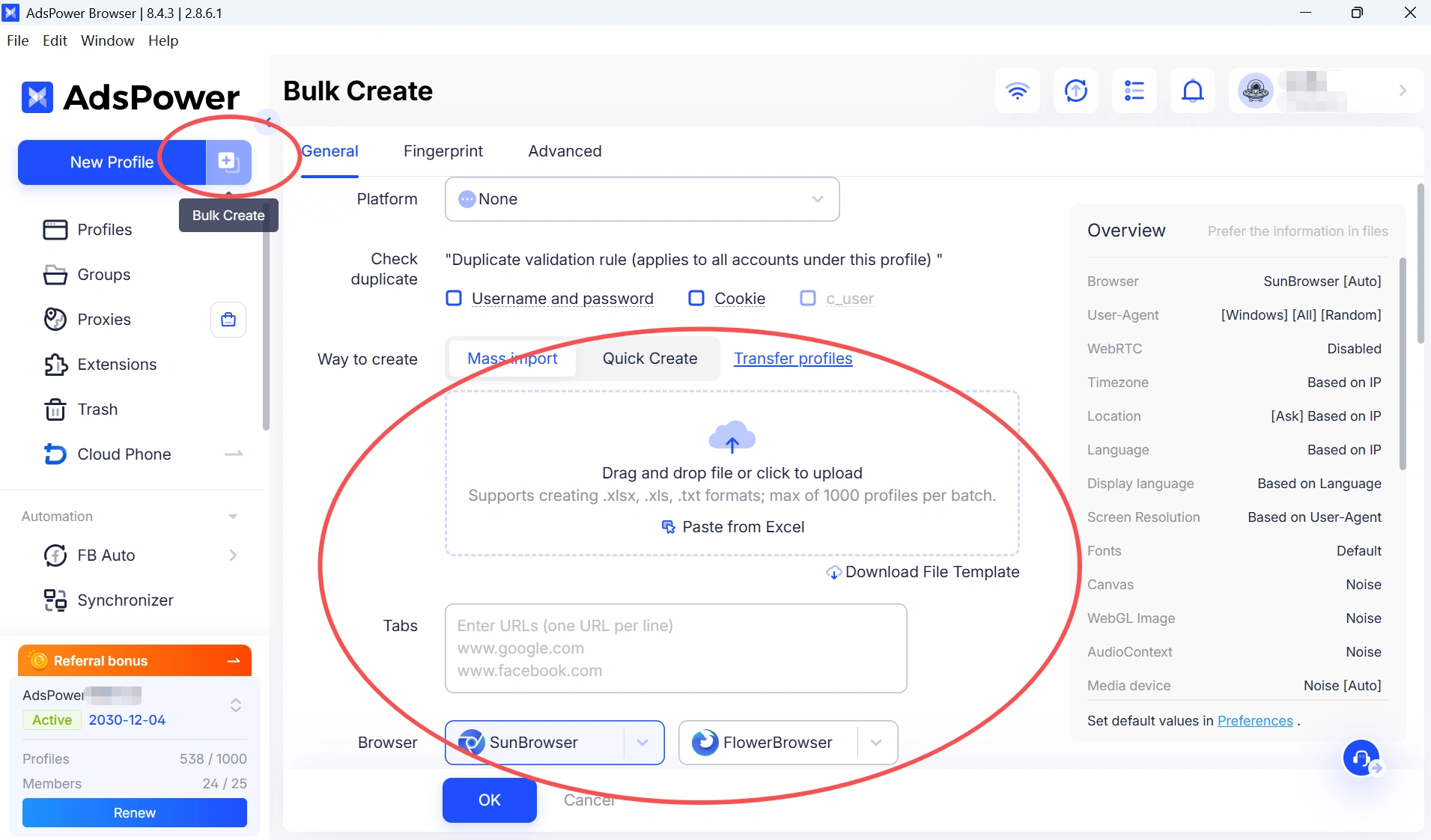
Task: Expand the FB Auto submenu chevron
Action: point(233,555)
